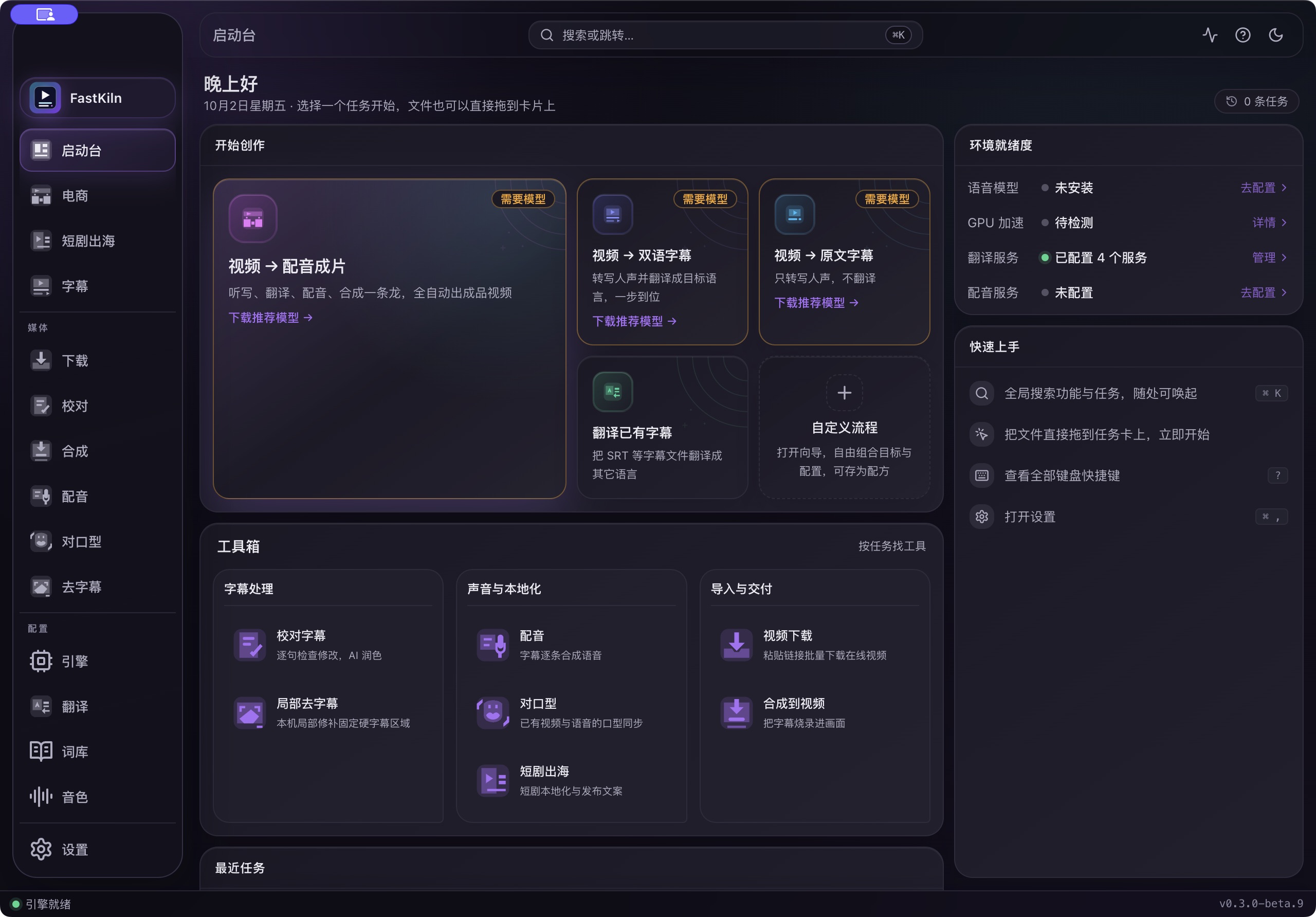Click the search or jump input field
The image size is (1316, 917).
[725, 35]
